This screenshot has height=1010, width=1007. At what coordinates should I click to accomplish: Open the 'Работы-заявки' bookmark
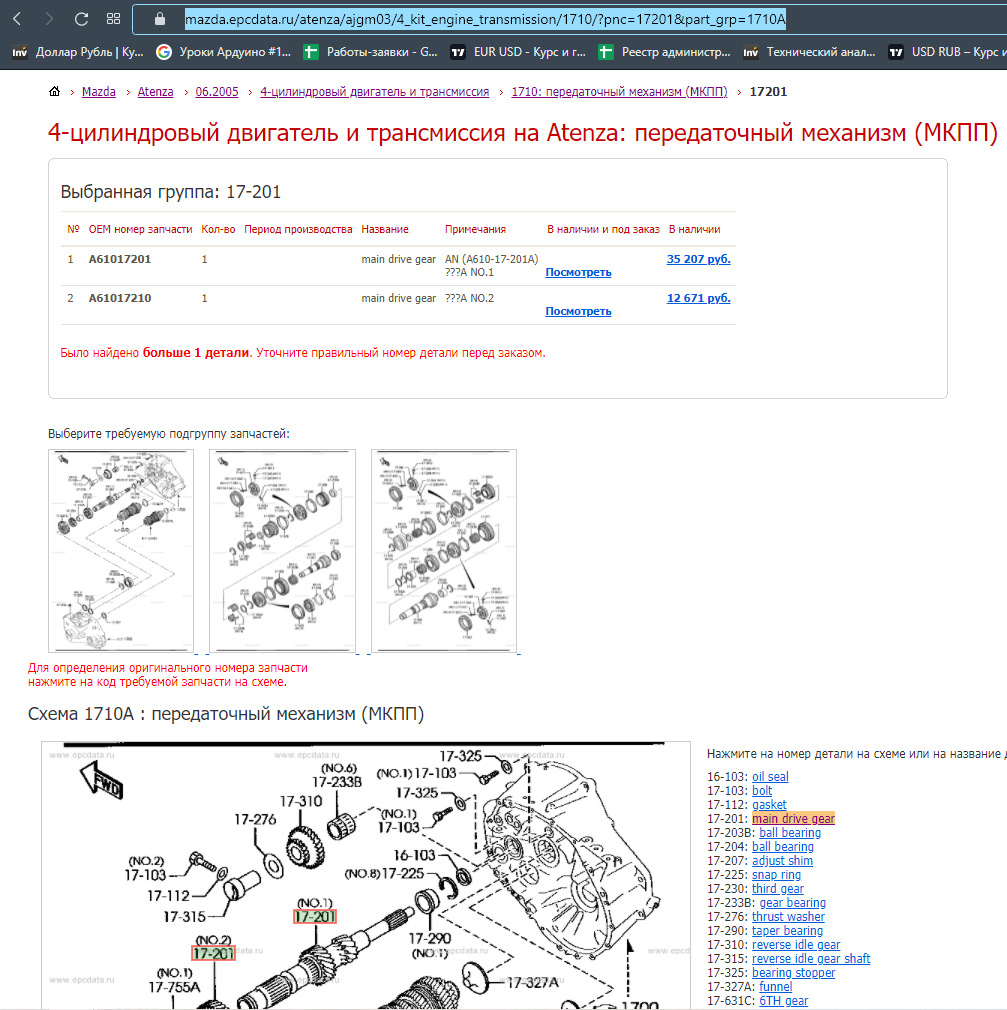[371, 52]
